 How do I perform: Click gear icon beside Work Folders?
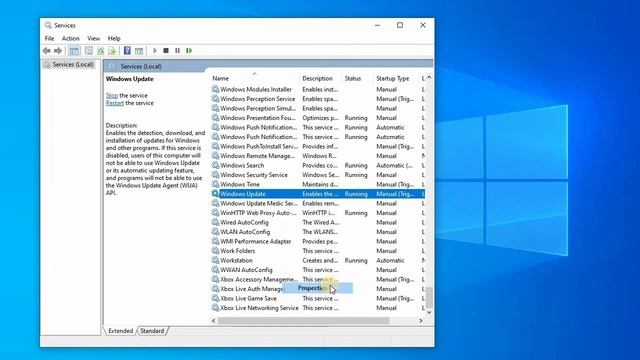(x=215, y=251)
